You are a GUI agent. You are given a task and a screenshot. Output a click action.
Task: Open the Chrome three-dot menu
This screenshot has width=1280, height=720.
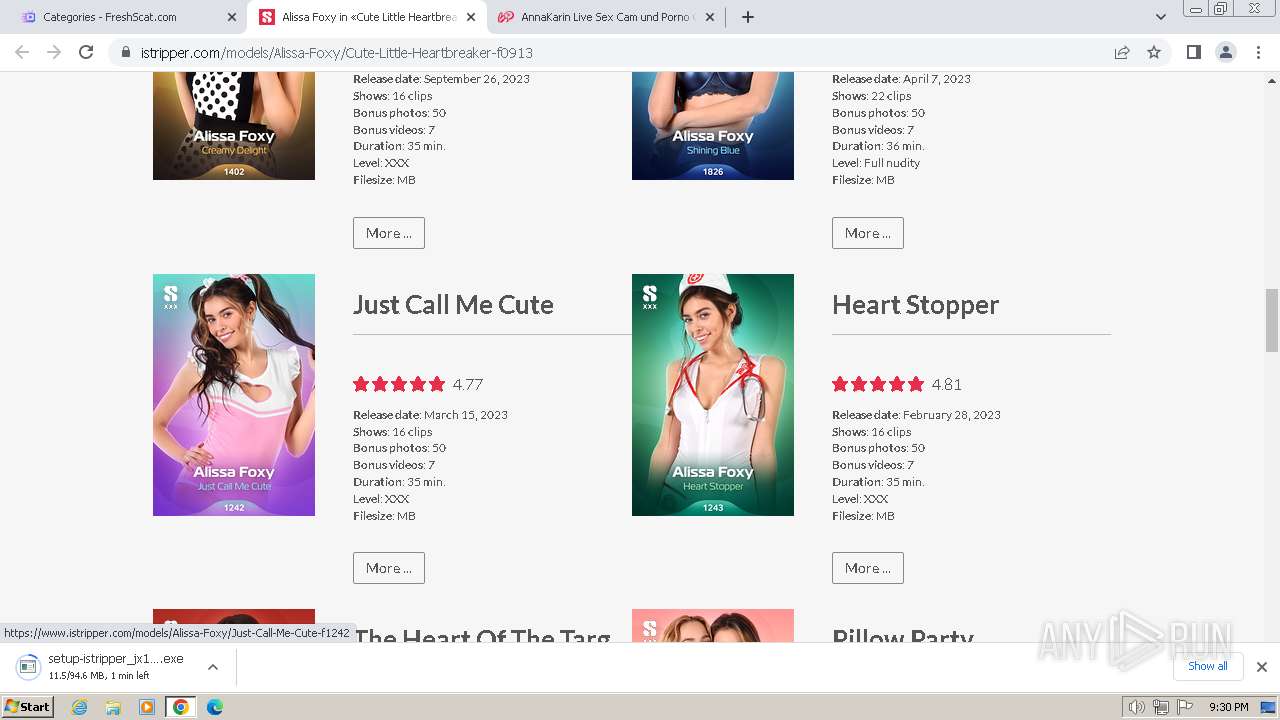[x=1258, y=52]
